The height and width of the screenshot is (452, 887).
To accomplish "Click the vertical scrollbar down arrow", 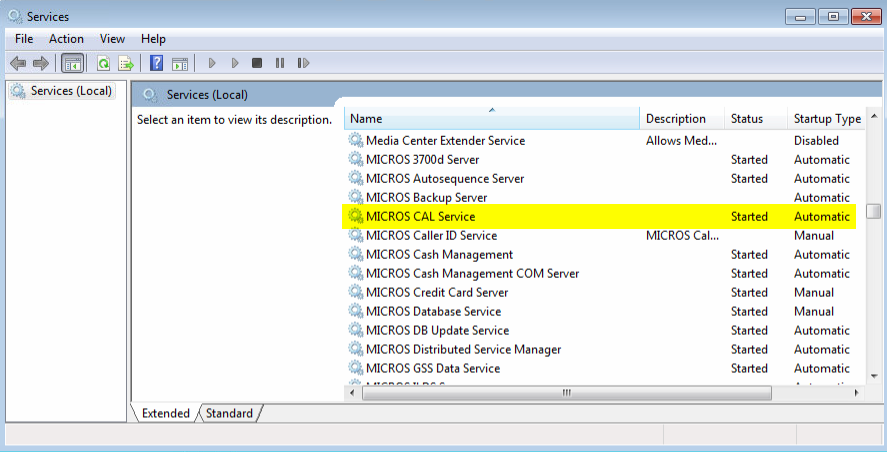I will [873, 376].
